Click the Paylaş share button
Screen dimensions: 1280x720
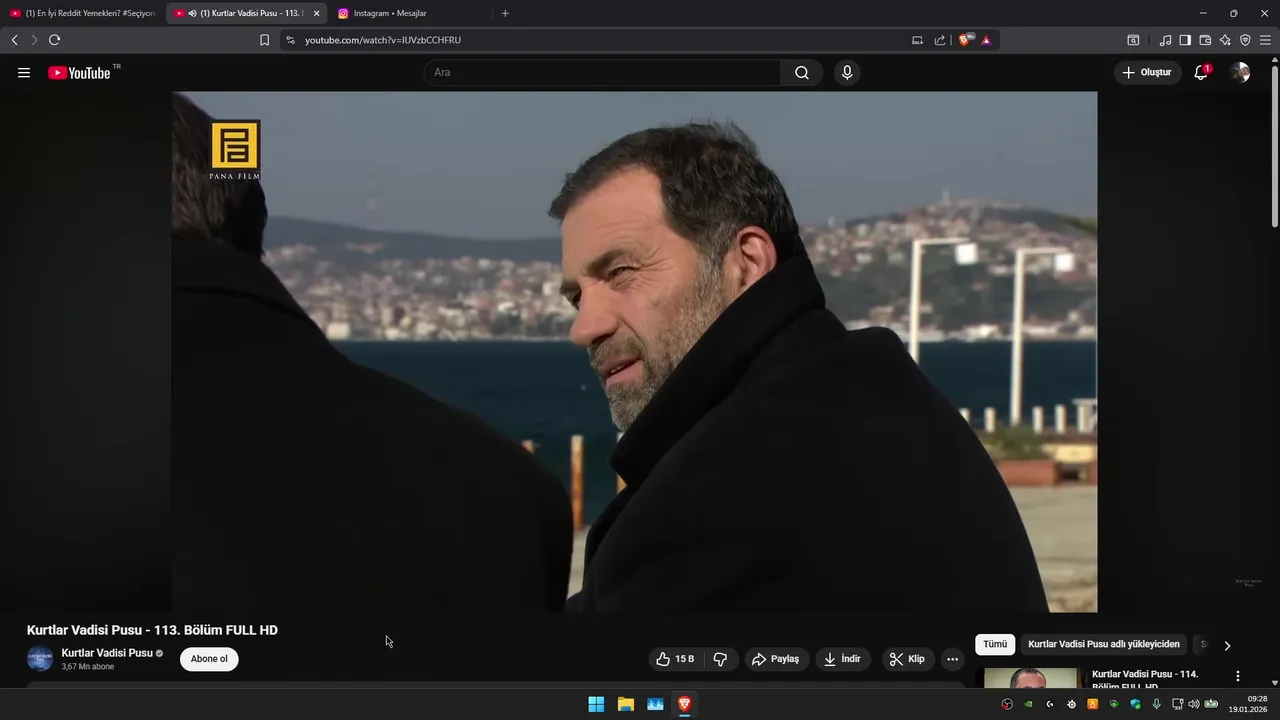click(x=775, y=659)
